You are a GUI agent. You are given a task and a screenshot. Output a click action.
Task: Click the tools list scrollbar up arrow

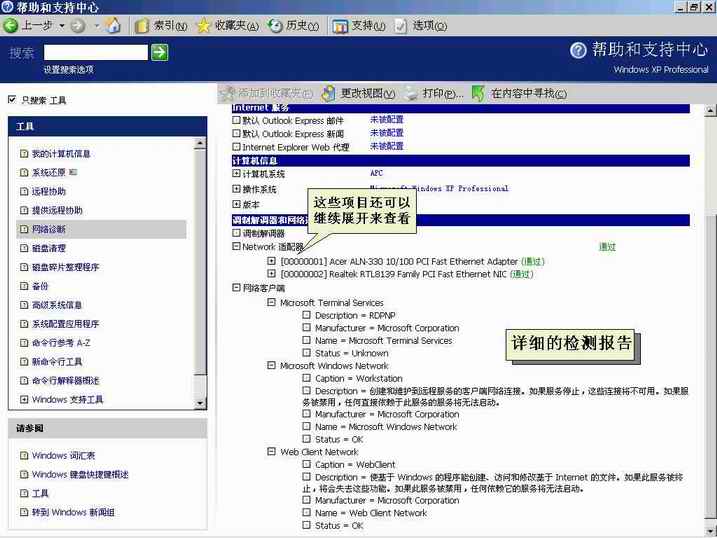point(200,144)
